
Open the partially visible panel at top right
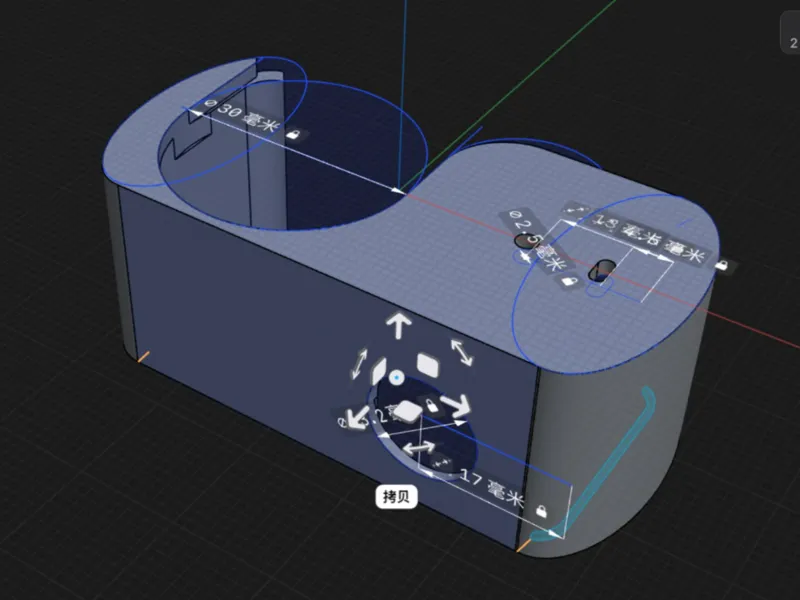tap(790, 33)
